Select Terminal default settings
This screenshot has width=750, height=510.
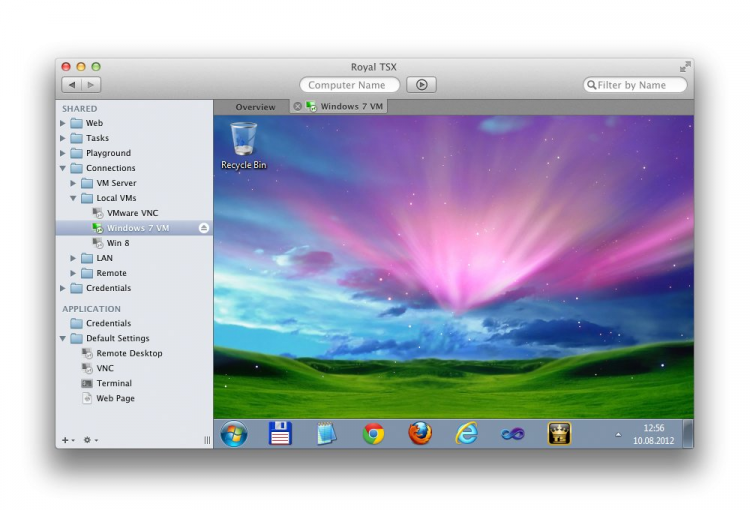click(x=114, y=383)
